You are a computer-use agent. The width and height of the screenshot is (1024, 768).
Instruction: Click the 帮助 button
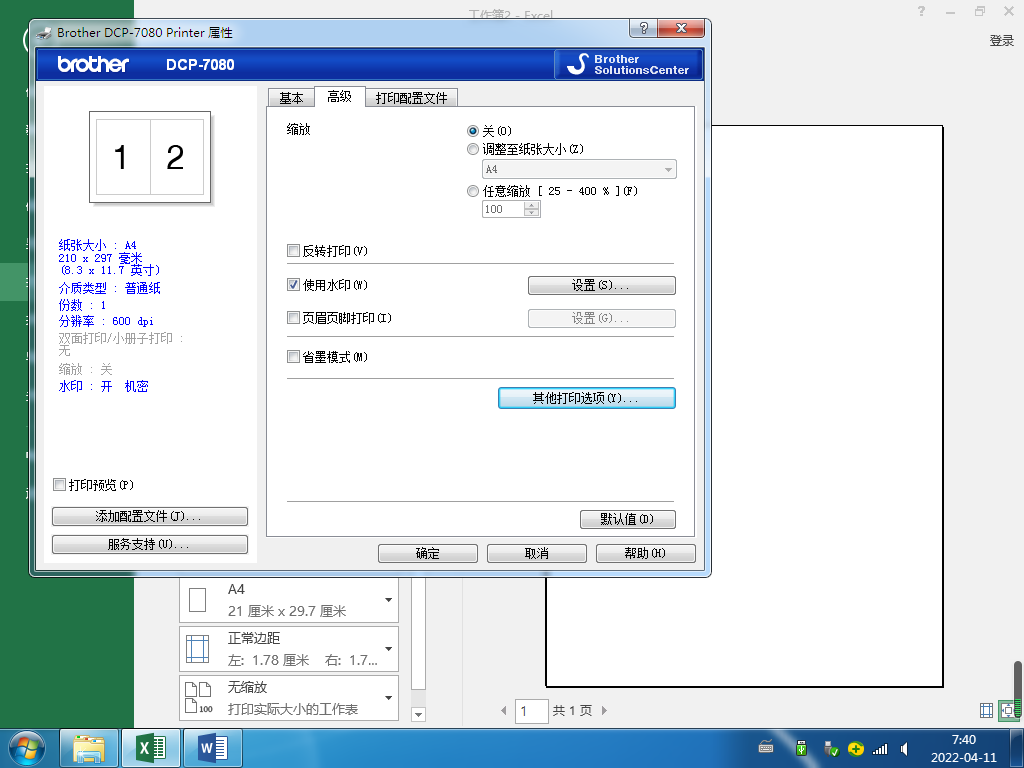pos(646,554)
